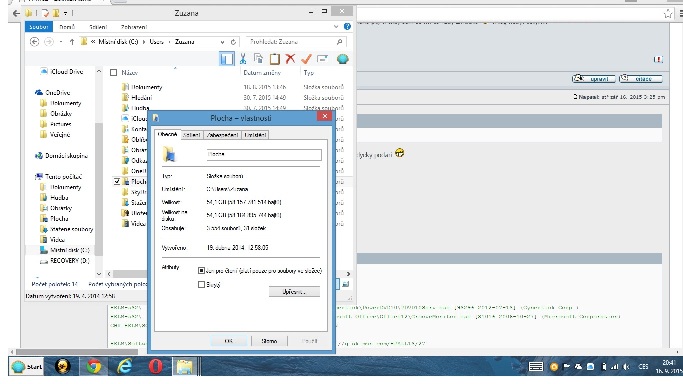The width and height of the screenshot is (683, 384).
Task: Open the Domů ribbon tab
Action: point(68,27)
